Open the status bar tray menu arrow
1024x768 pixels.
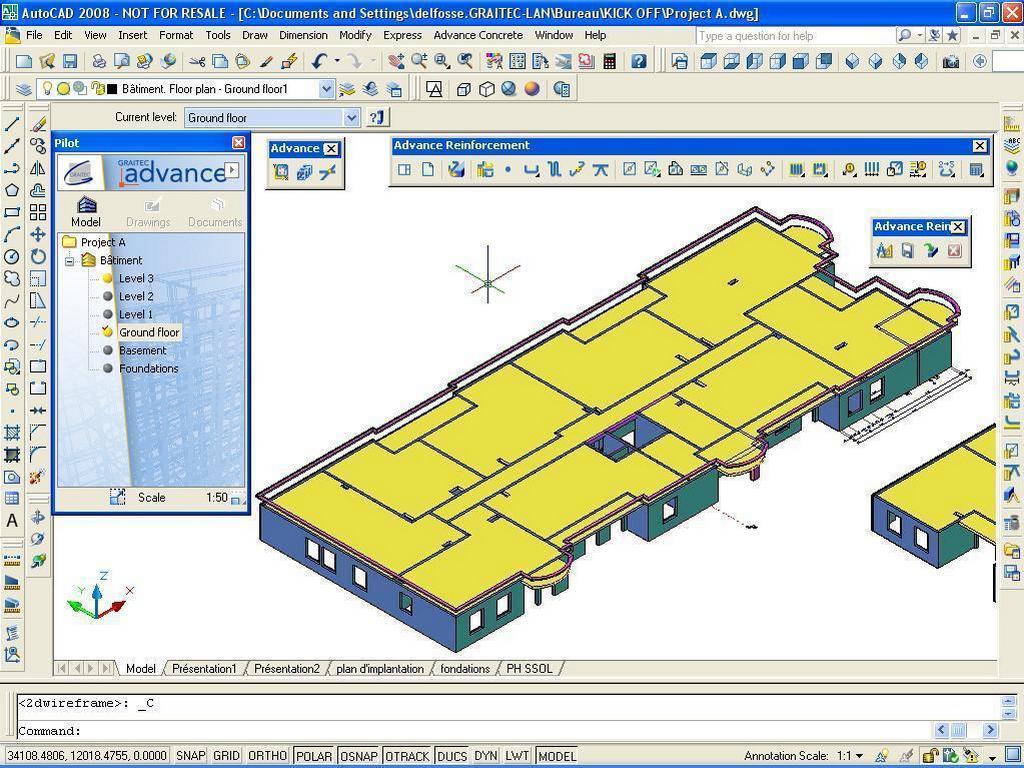(992, 756)
